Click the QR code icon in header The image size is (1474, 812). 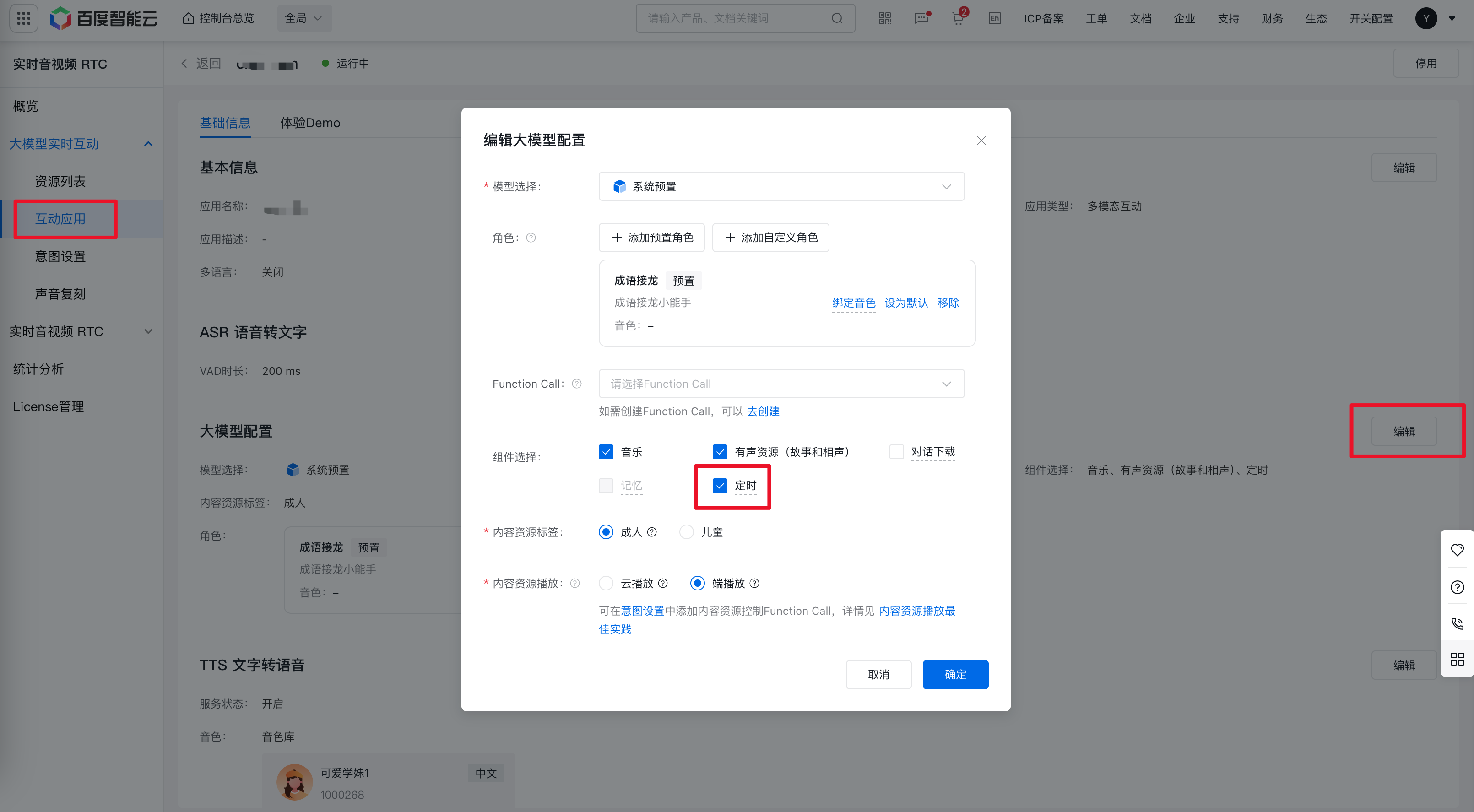[884, 18]
